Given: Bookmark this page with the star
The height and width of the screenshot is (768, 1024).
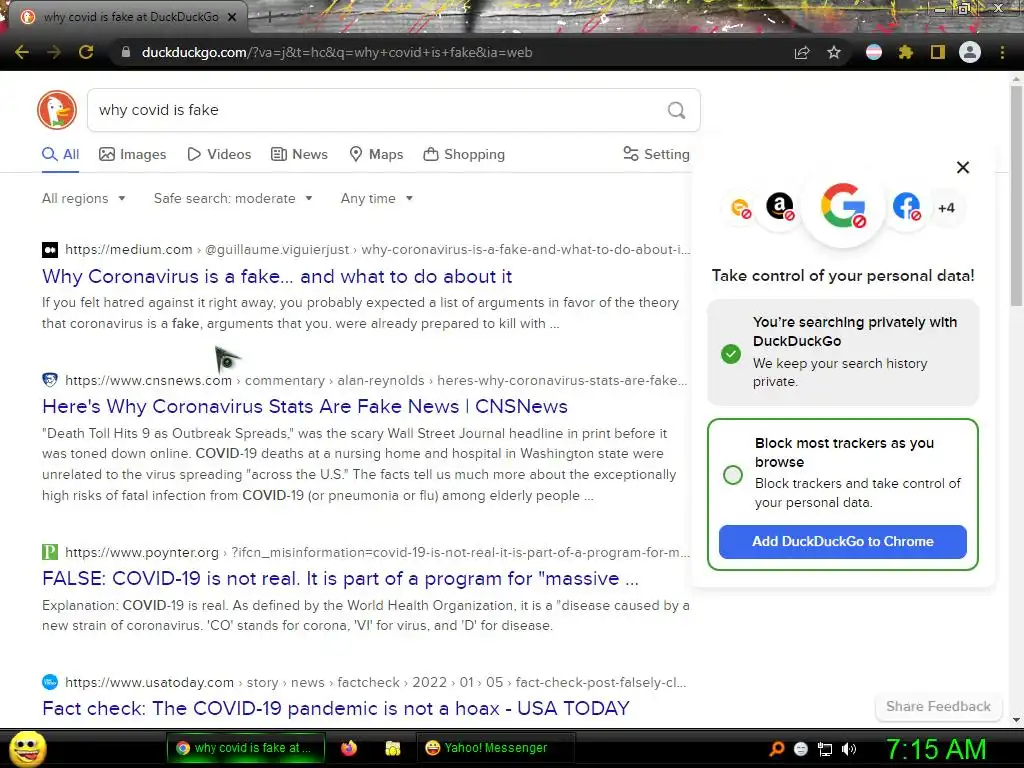Looking at the screenshot, I should tap(834, 52).
